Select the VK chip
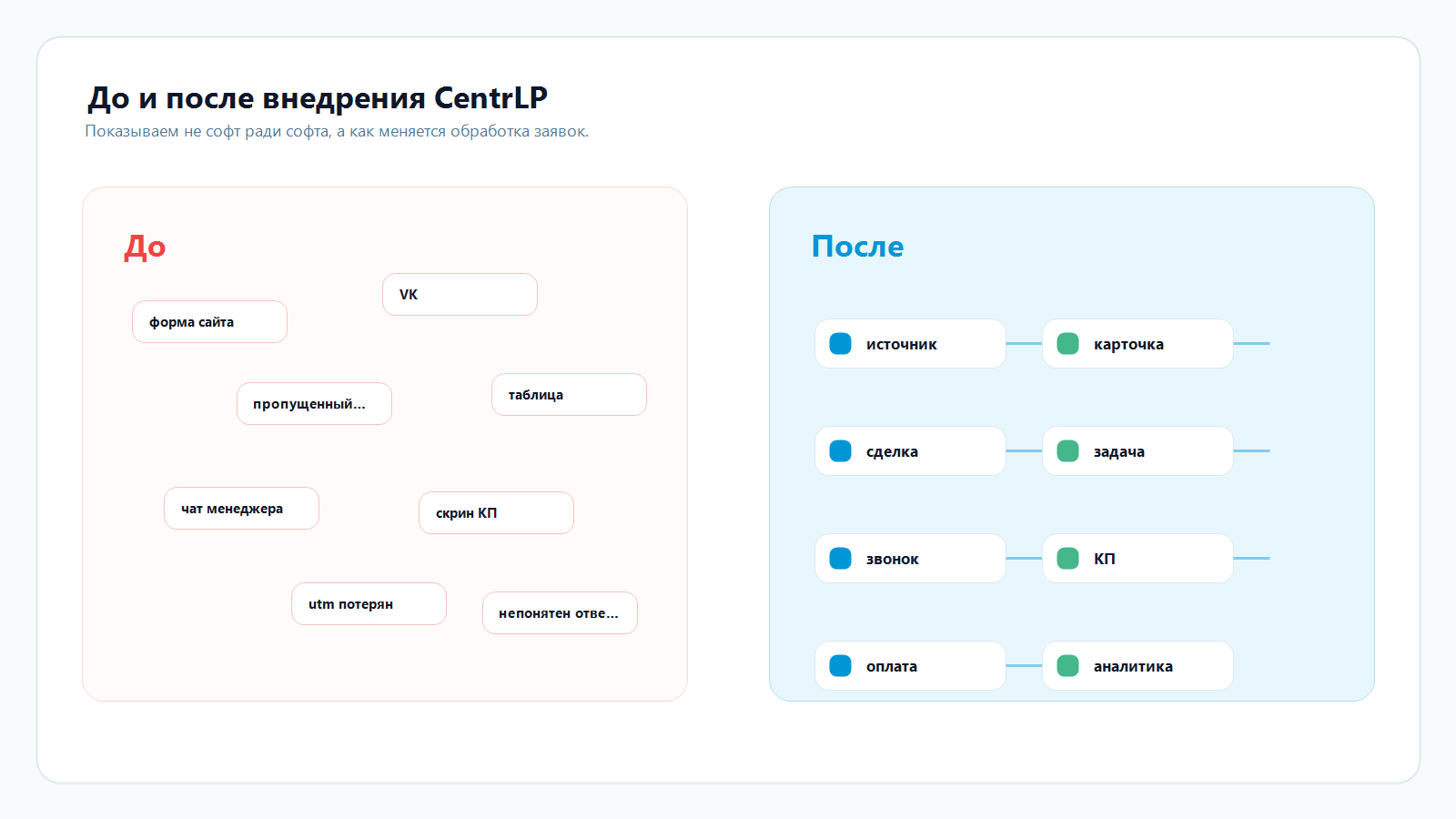The width and height of the screenshot is (1456, 819). tap(460, 295)
